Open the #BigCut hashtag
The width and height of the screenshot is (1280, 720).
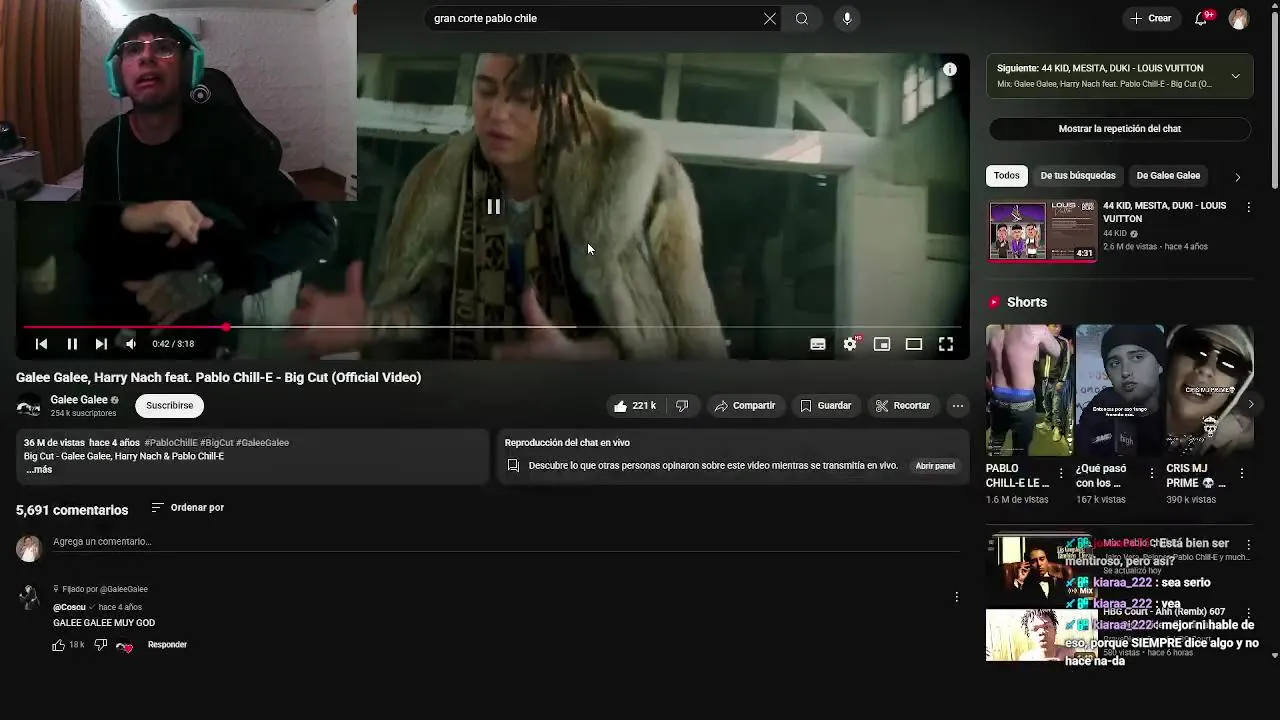tap(216, 442)
